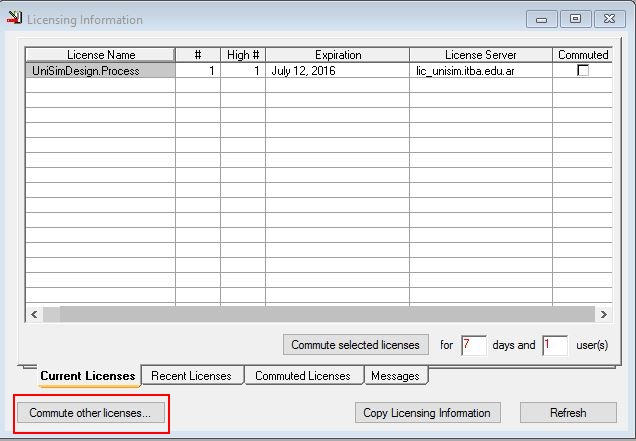Tick the Commuted checkbox for UniSimDesign.Process
Screen dimensions: 636x441
(583, 71)
